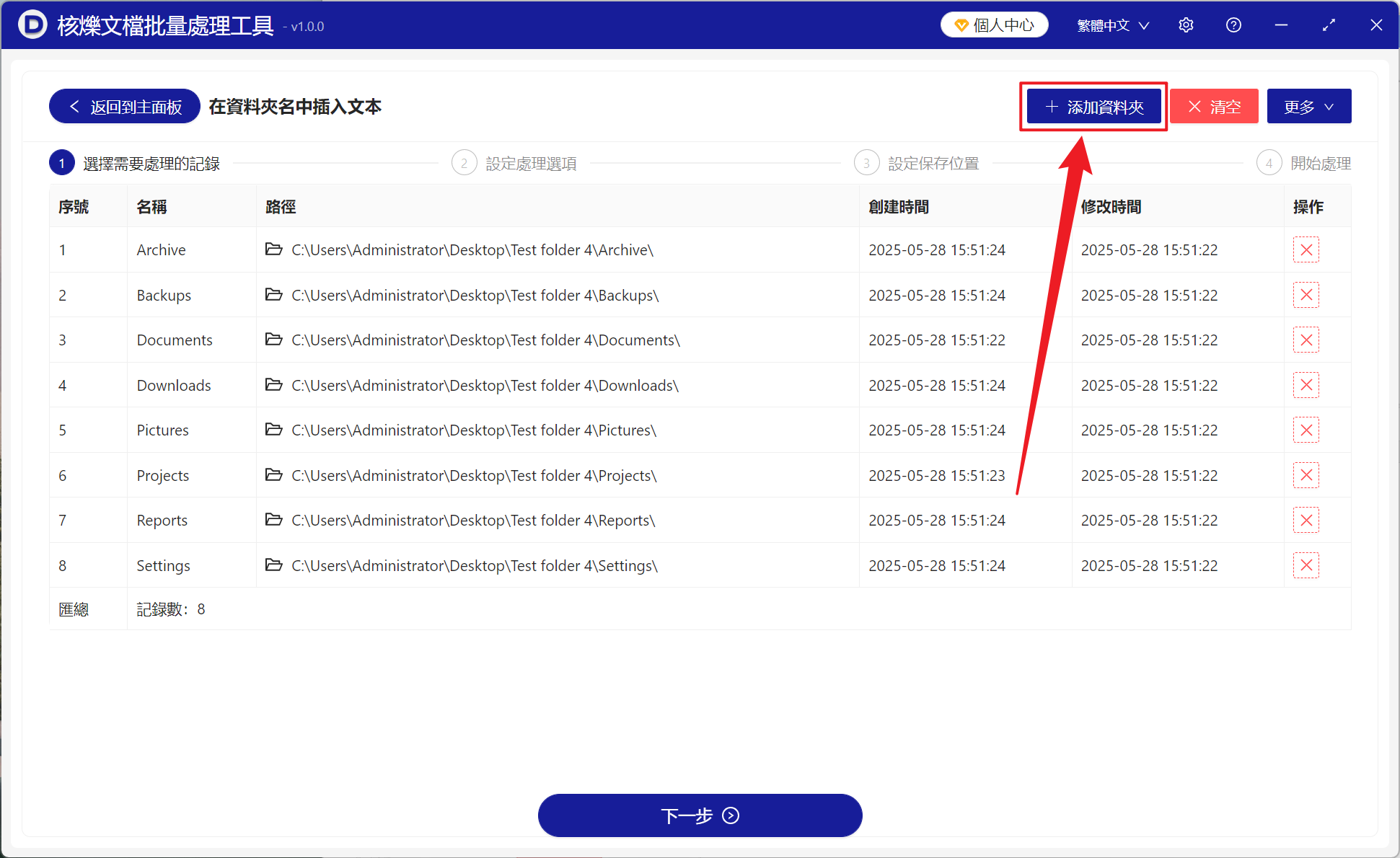Click 添加資料夾 to add a folder

(x=1093, y=107)
